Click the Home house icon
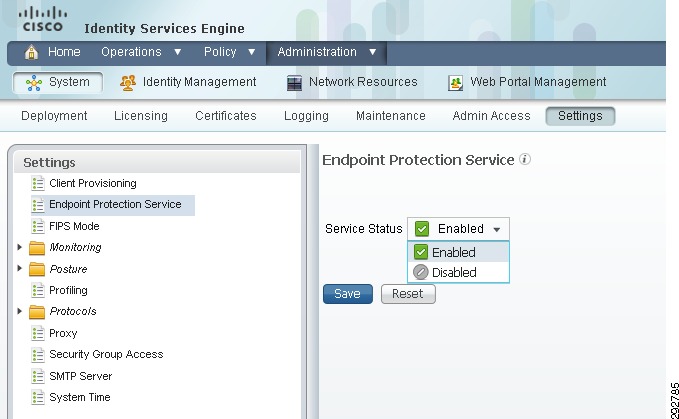The image size is (679, 419). [31, 52]
